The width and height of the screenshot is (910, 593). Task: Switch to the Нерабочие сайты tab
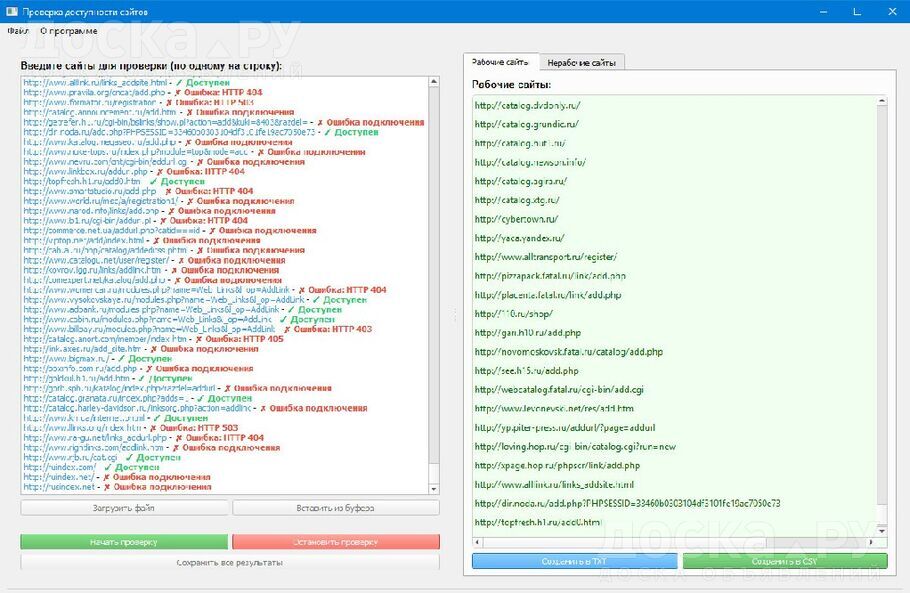point(581,62)
